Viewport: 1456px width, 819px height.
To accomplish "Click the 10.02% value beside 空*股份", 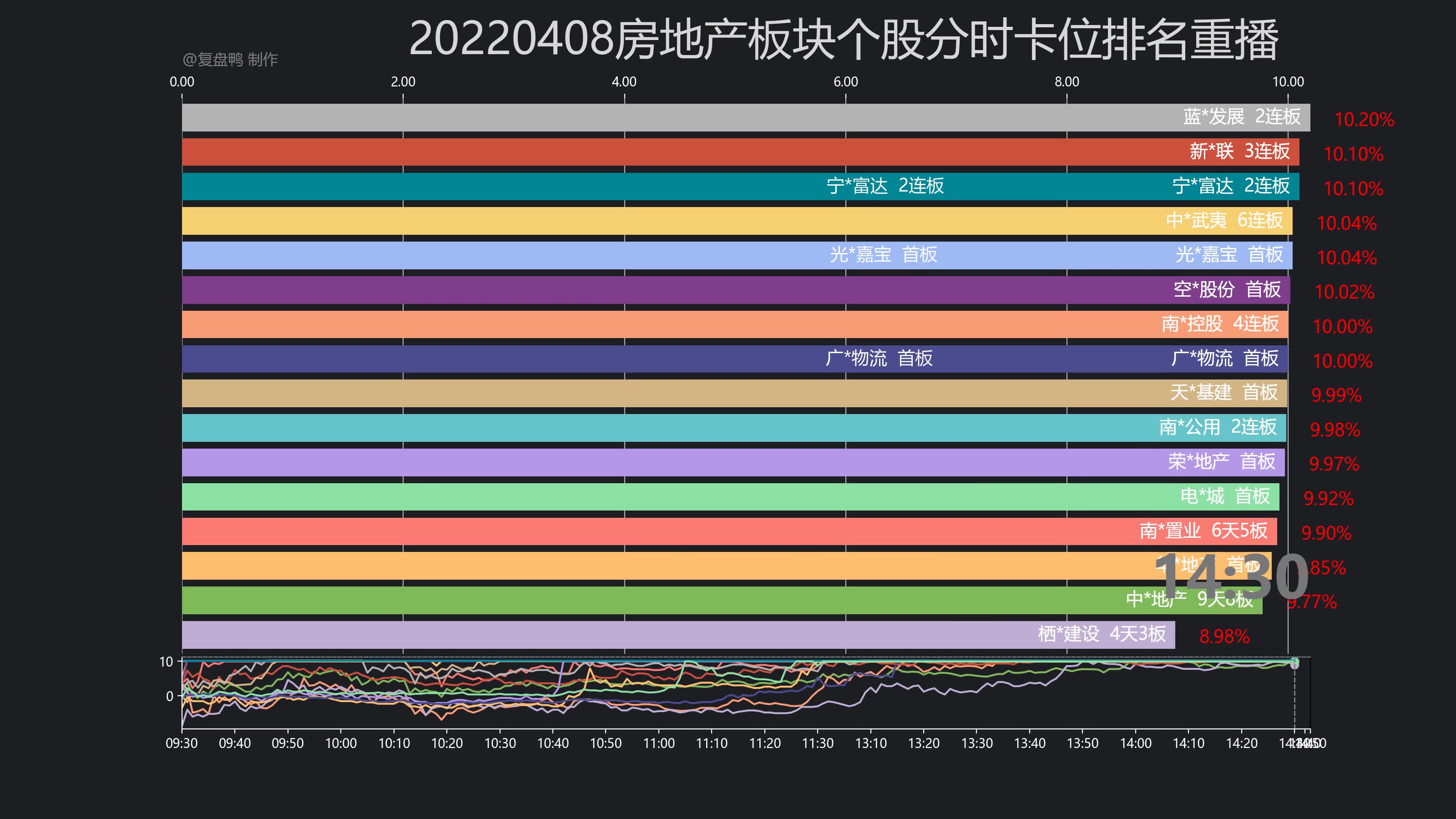I will (1344, 292).
